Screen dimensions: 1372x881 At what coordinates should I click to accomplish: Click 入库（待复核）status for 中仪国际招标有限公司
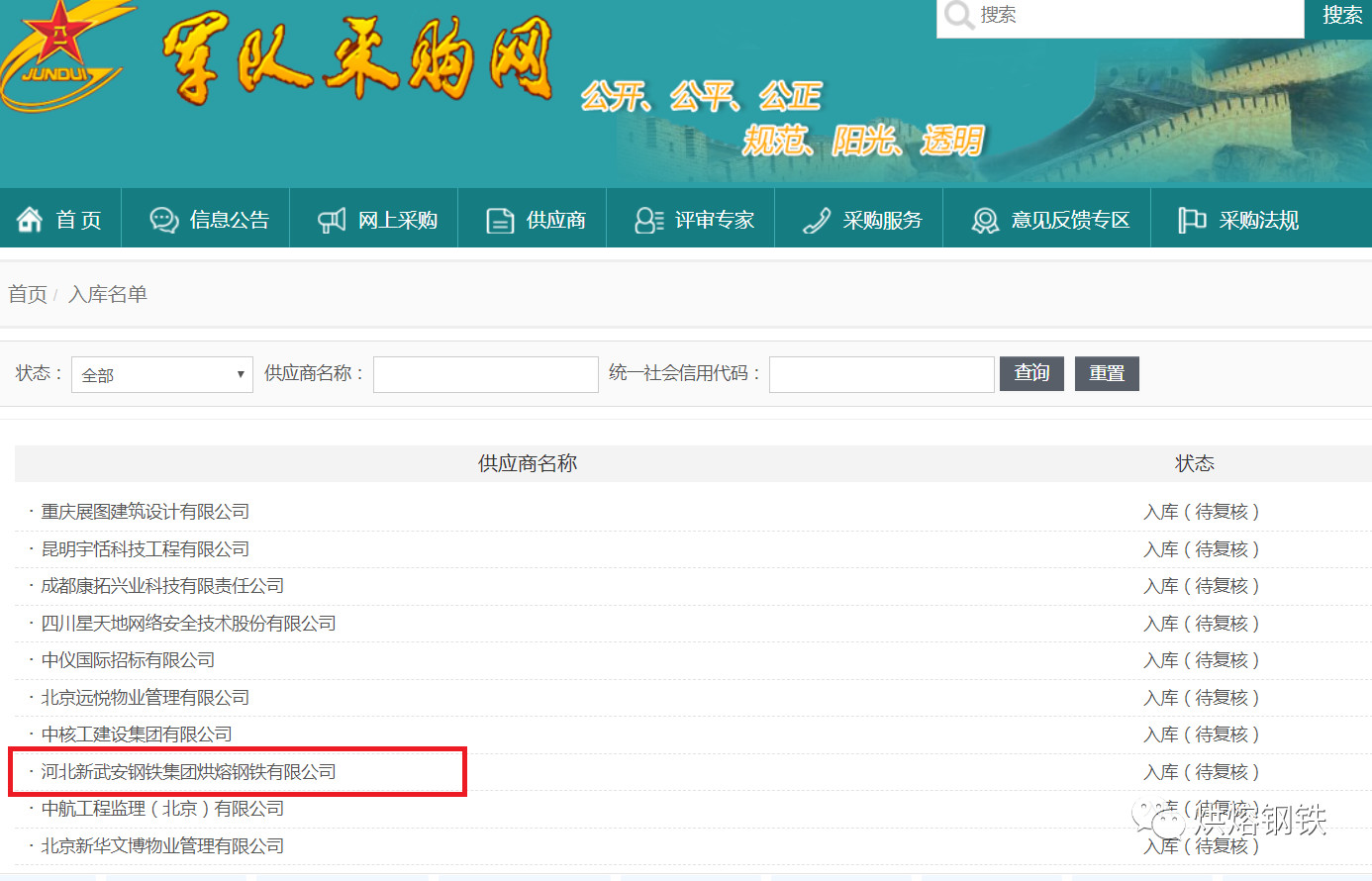tap(1202, 660)
